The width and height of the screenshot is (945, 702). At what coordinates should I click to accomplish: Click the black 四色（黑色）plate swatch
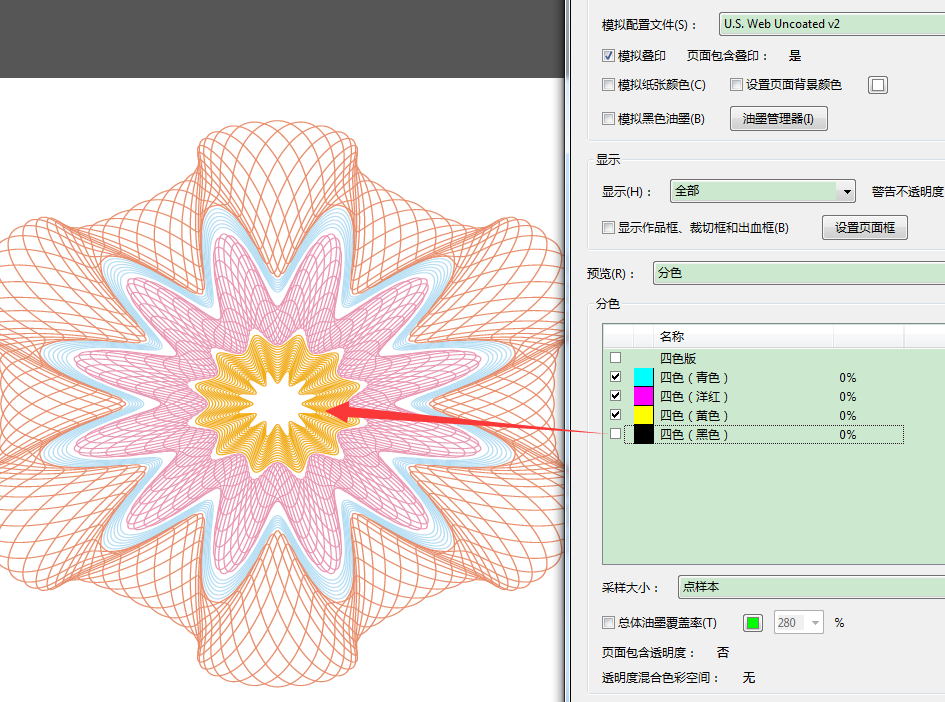tap(643, 434)
